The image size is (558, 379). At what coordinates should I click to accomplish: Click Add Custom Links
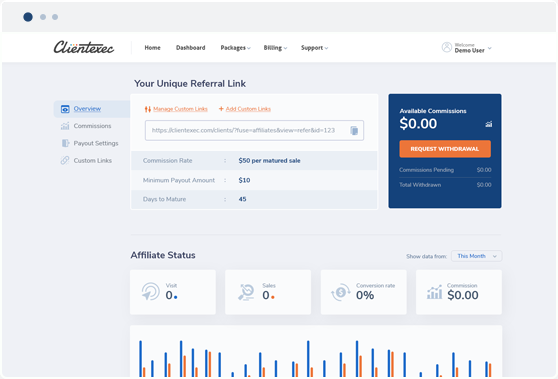pyautogui.click(x=248, y=109)
